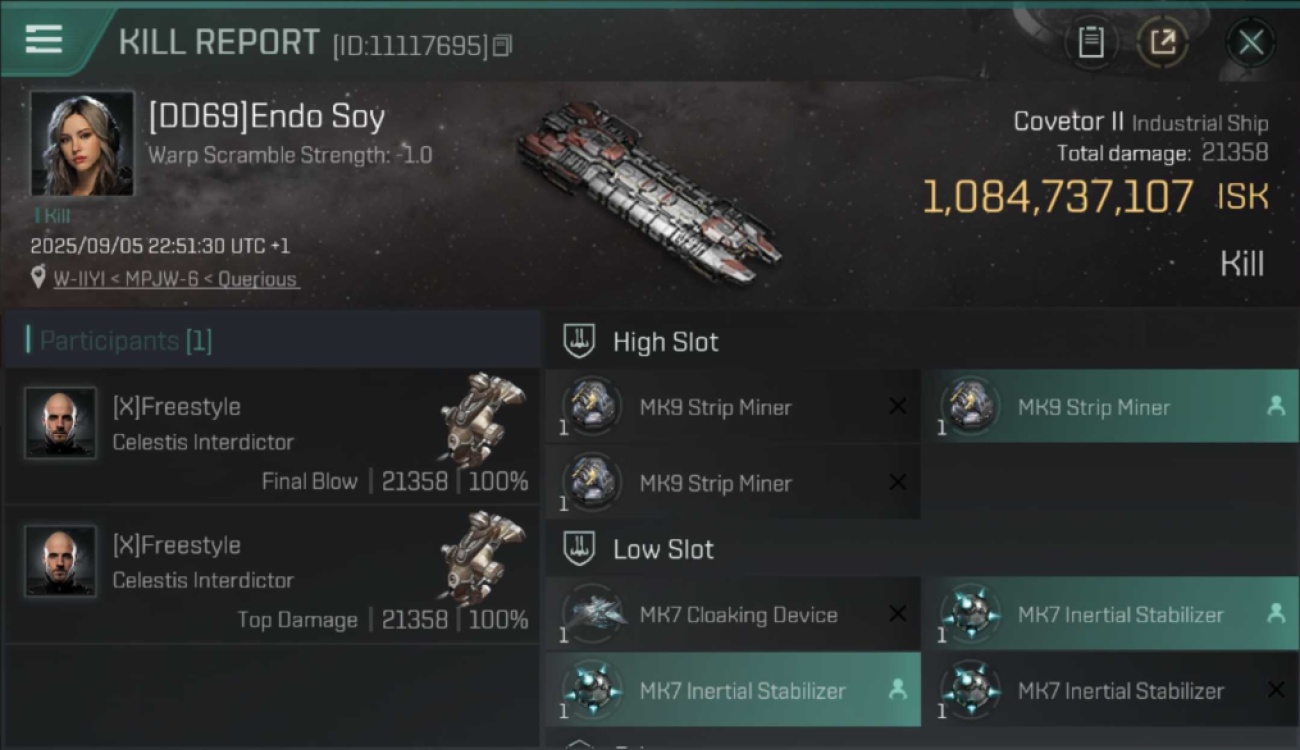This screenshot has height=750, width=1300.
Task: Click the location pin icon
Action: pyautogui.click(x=38, y=278)
